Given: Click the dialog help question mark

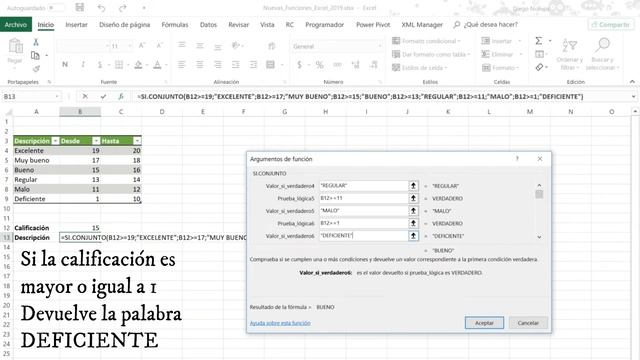Looking at the screenshot, I should [517, 159].
